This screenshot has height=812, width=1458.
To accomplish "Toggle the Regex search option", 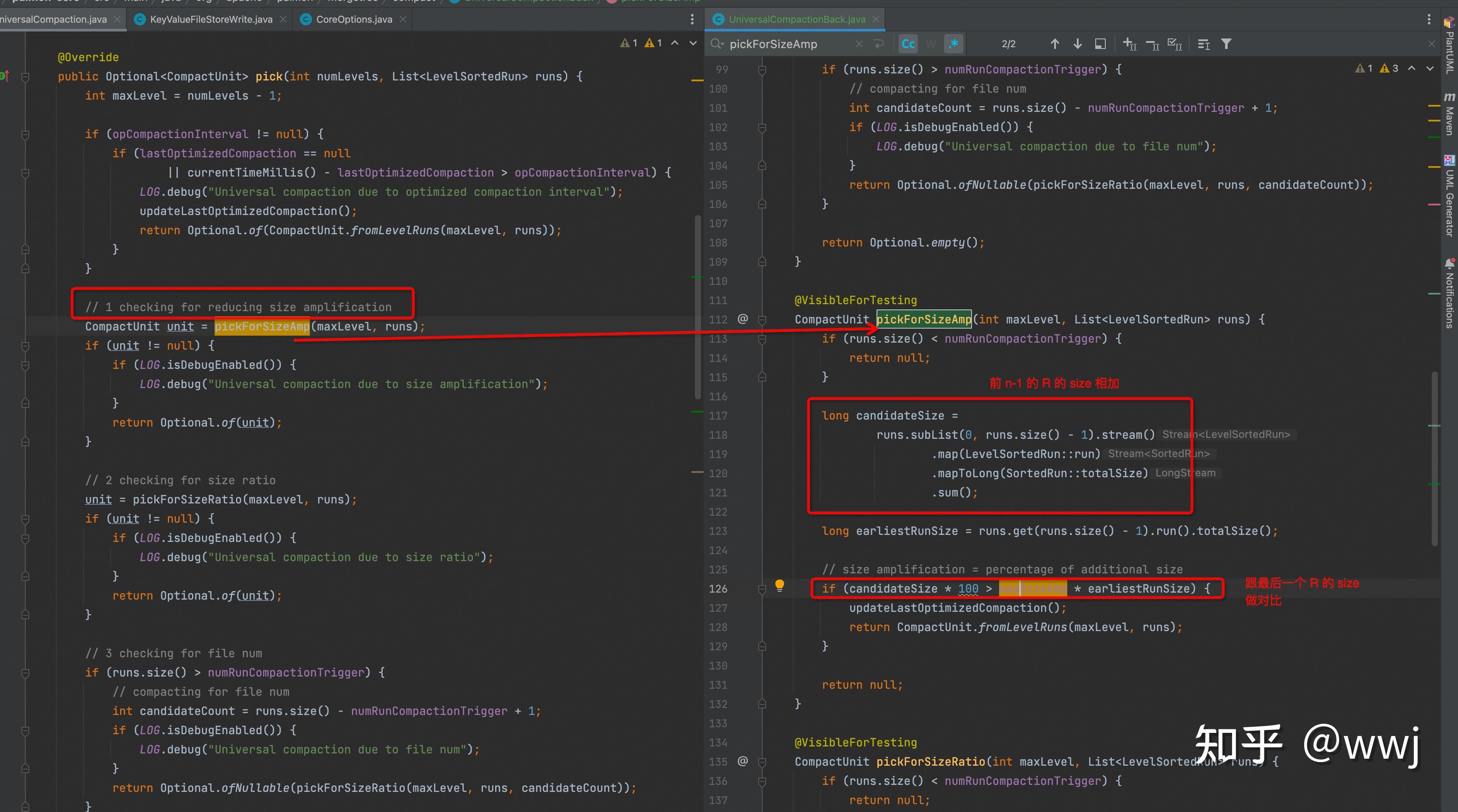I will [x=954, y=44].
